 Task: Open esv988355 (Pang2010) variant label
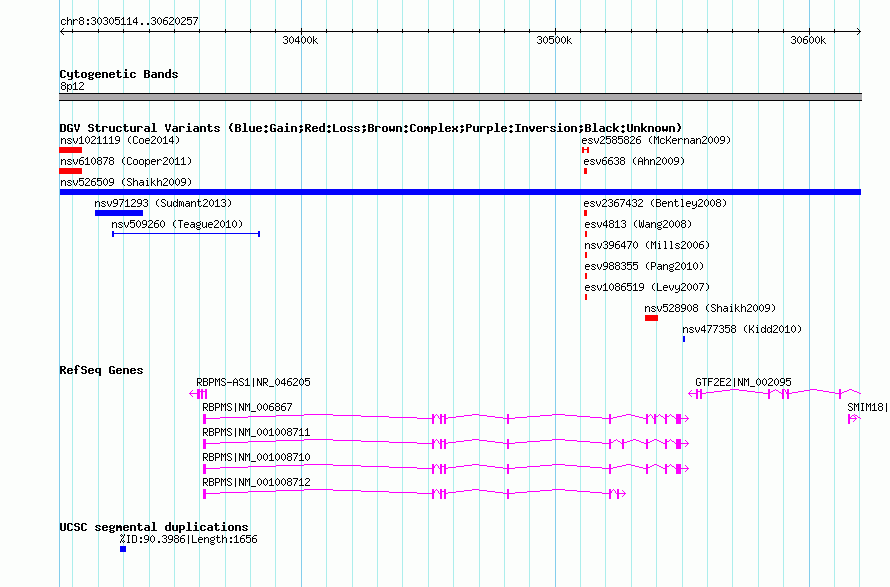coord(644,266)
